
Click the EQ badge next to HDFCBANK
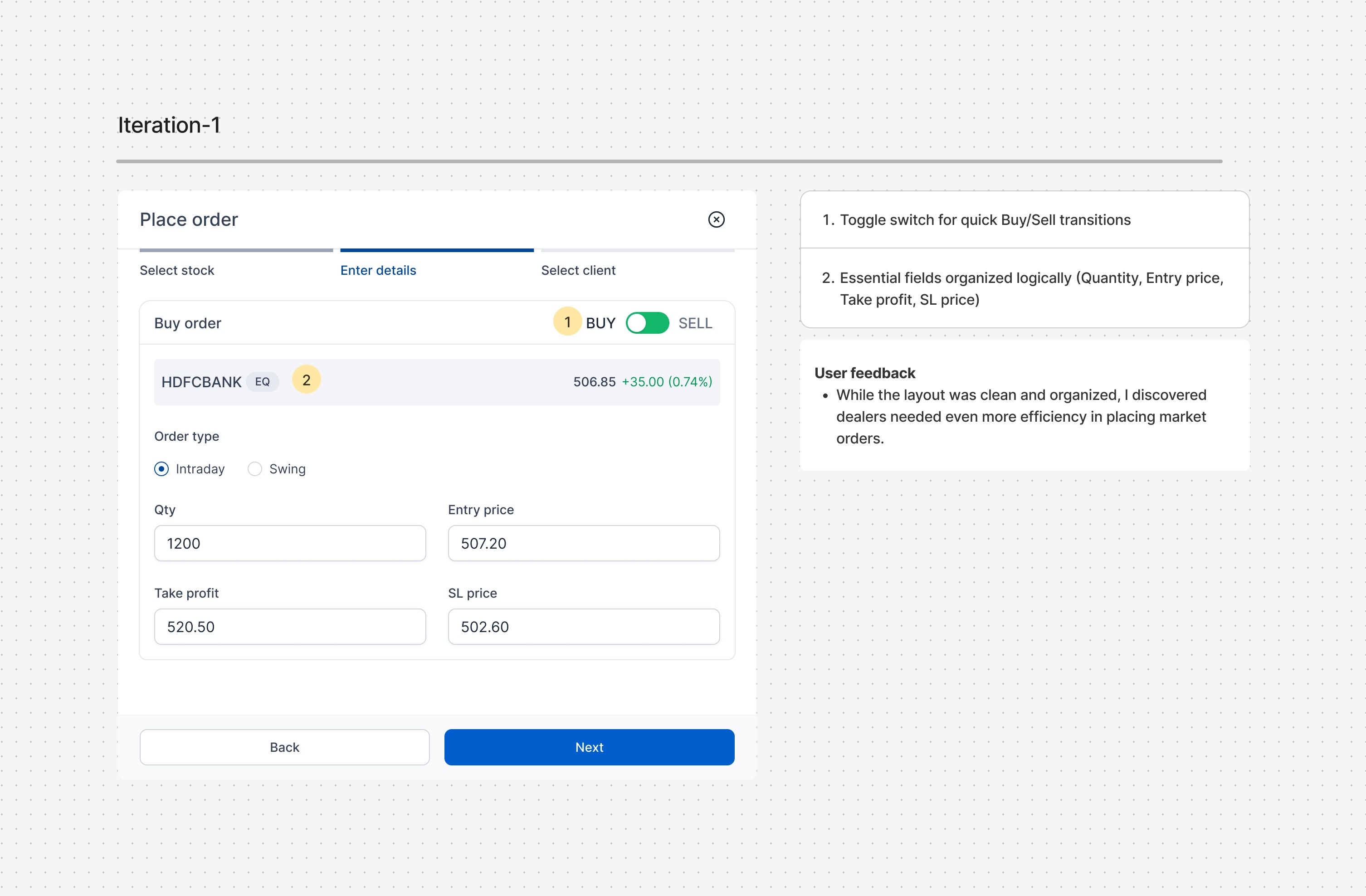coord(262,382)
